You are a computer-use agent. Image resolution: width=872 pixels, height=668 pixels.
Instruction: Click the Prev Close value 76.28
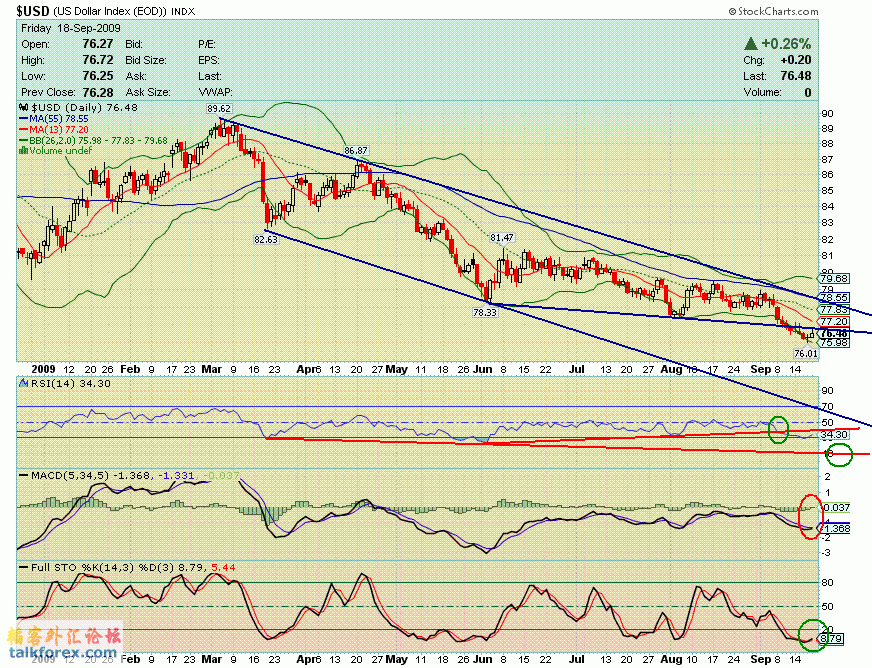coord(97,92)
